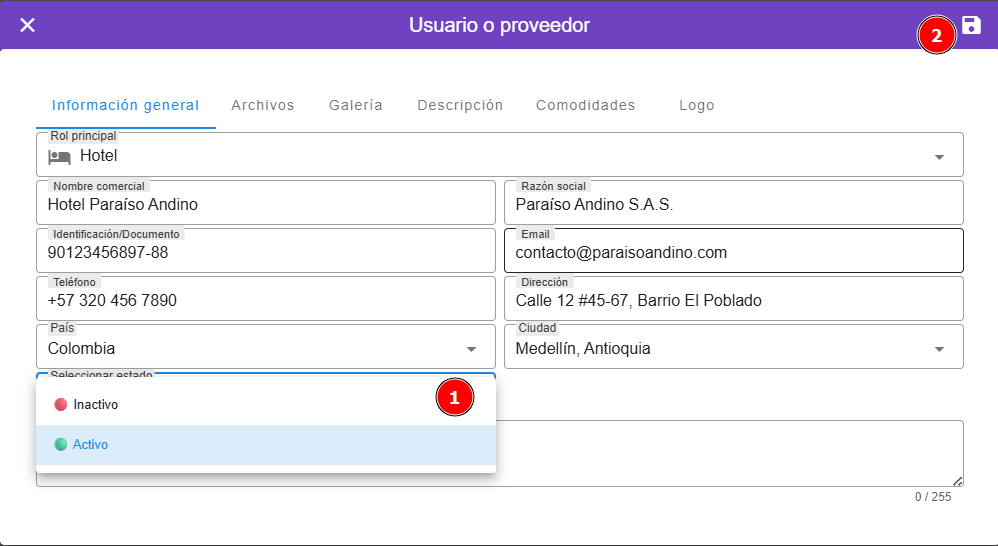Choose the Activo option

tap(91, 444)
